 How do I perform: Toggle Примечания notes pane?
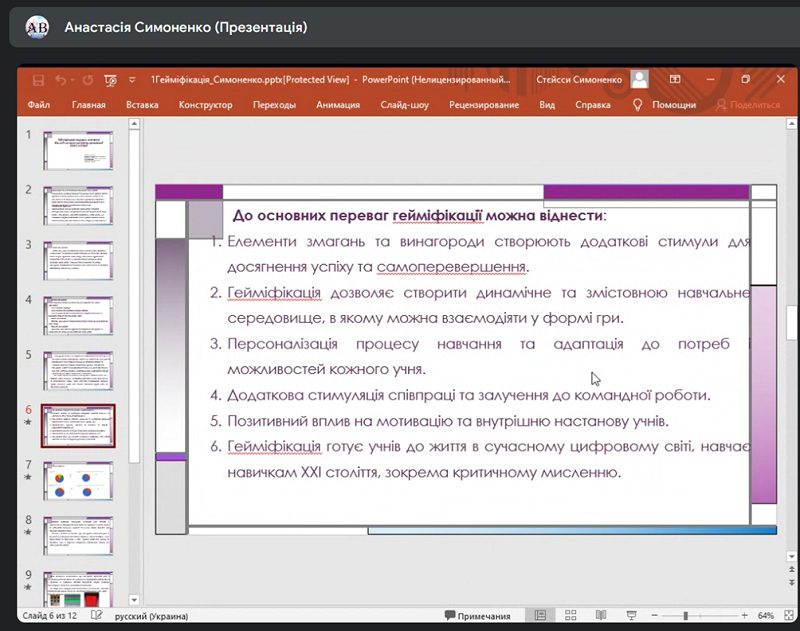pyautogui.click(x=478, y=616)
